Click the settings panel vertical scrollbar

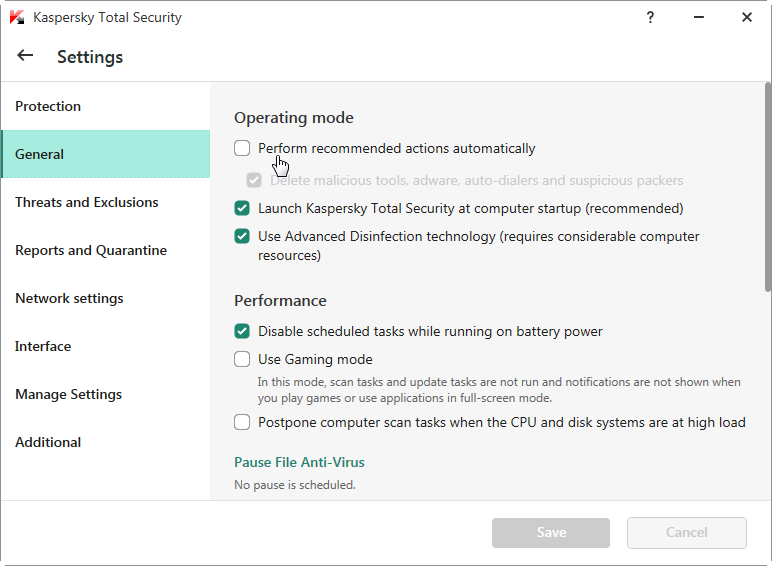point(766,190)
